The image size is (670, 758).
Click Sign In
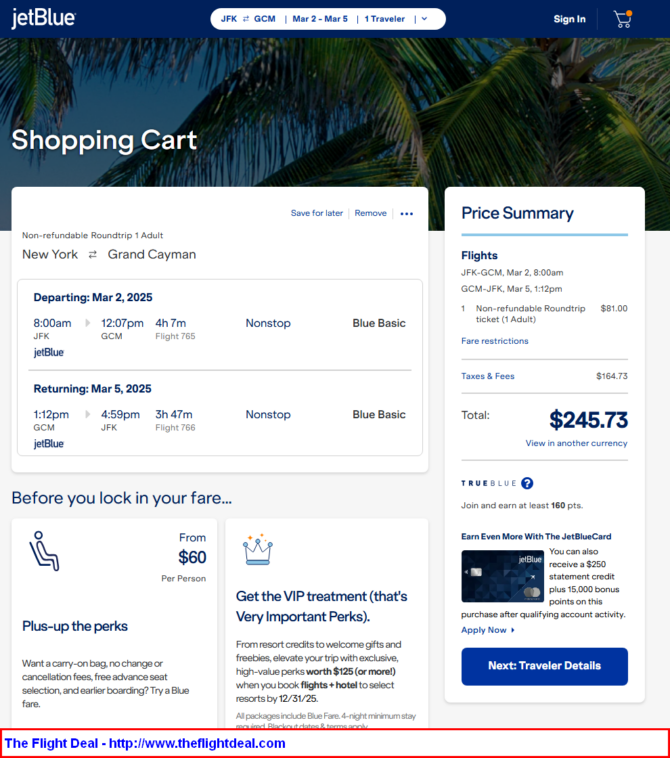(569, 19)
